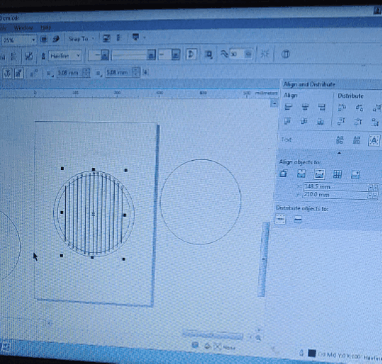Click Align Top icon in Align section

[x=288, y=122]
